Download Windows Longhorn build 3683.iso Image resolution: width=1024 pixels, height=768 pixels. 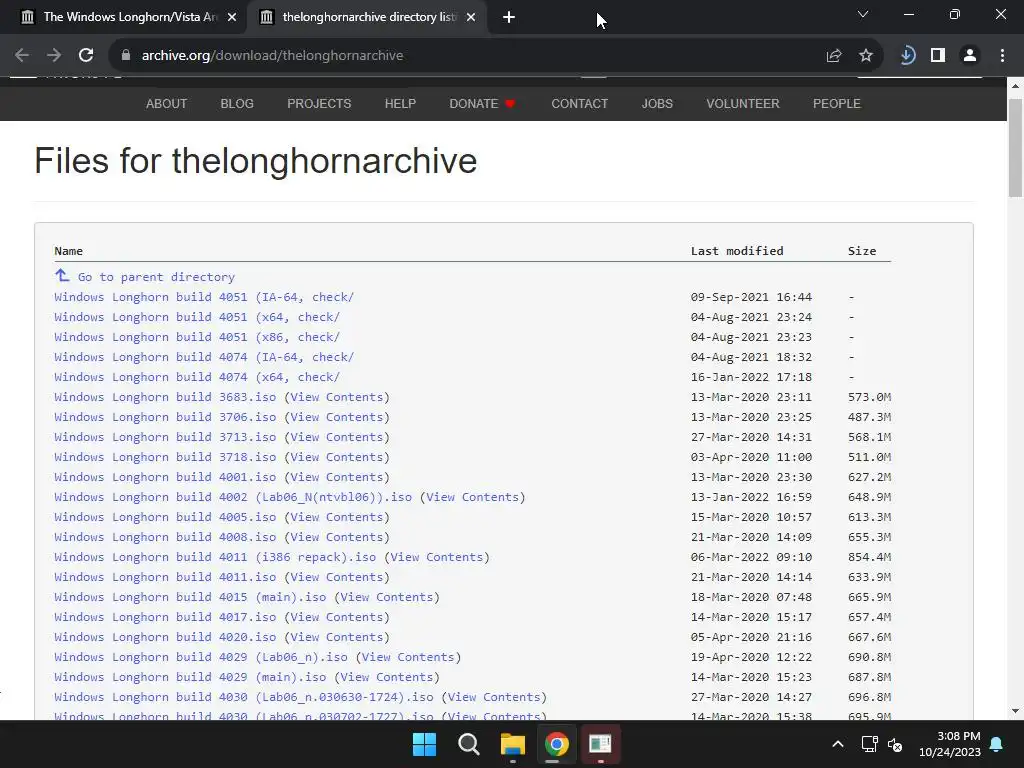pos(165,397)
